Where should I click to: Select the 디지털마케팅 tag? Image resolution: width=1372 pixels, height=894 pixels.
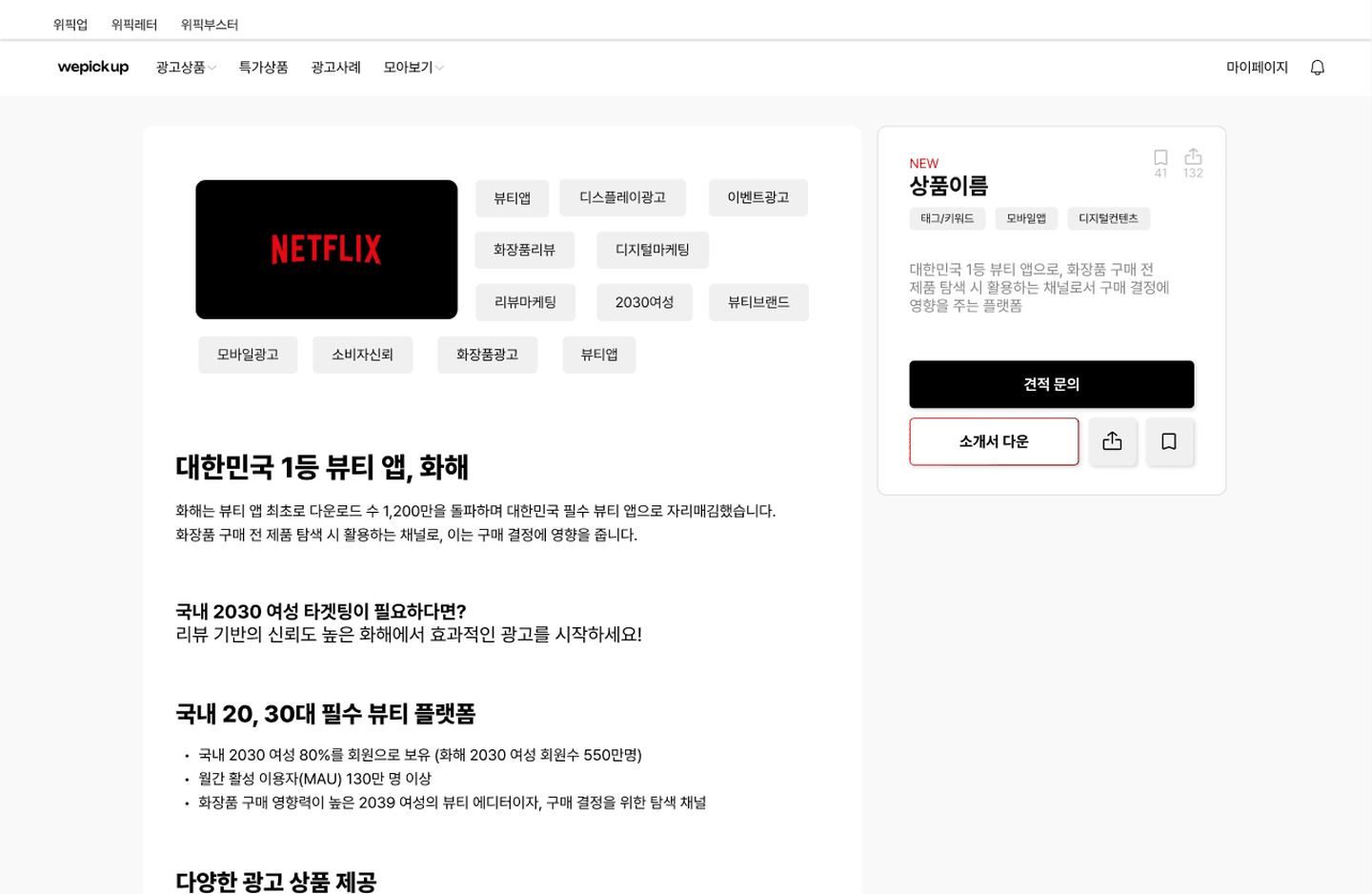tap(653, 250)
